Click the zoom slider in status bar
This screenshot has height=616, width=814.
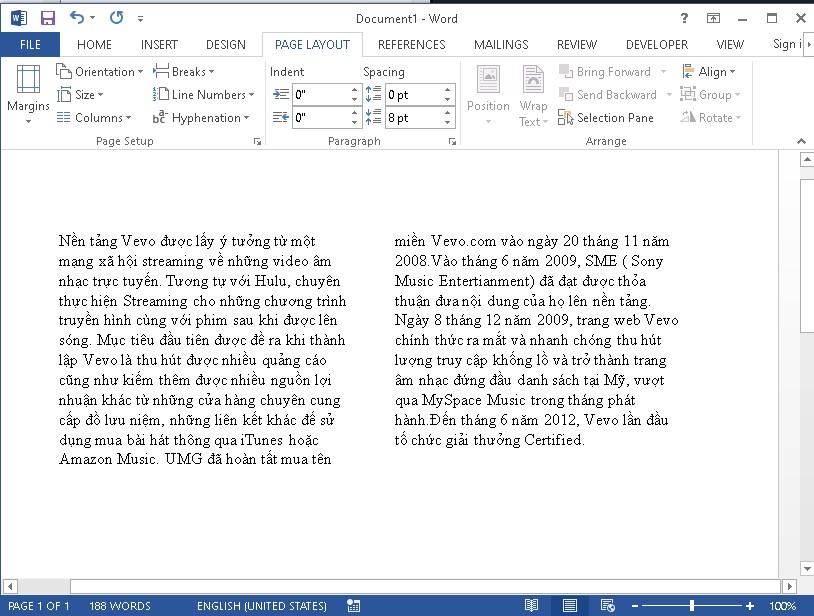click(x=691, y=606)
